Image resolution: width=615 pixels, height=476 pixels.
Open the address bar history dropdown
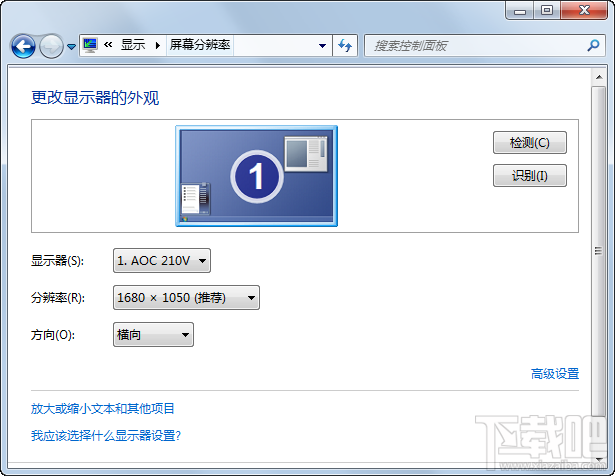point(322,46)
